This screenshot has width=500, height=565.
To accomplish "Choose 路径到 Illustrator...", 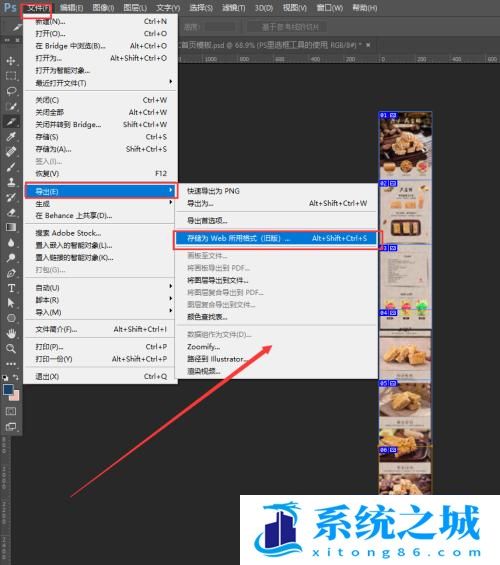I will 276,359.
